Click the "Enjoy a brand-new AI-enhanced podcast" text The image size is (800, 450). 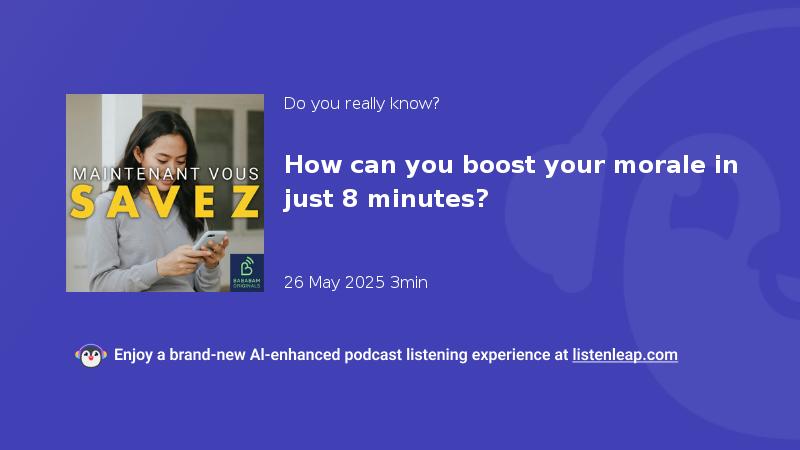click(258, 355)
